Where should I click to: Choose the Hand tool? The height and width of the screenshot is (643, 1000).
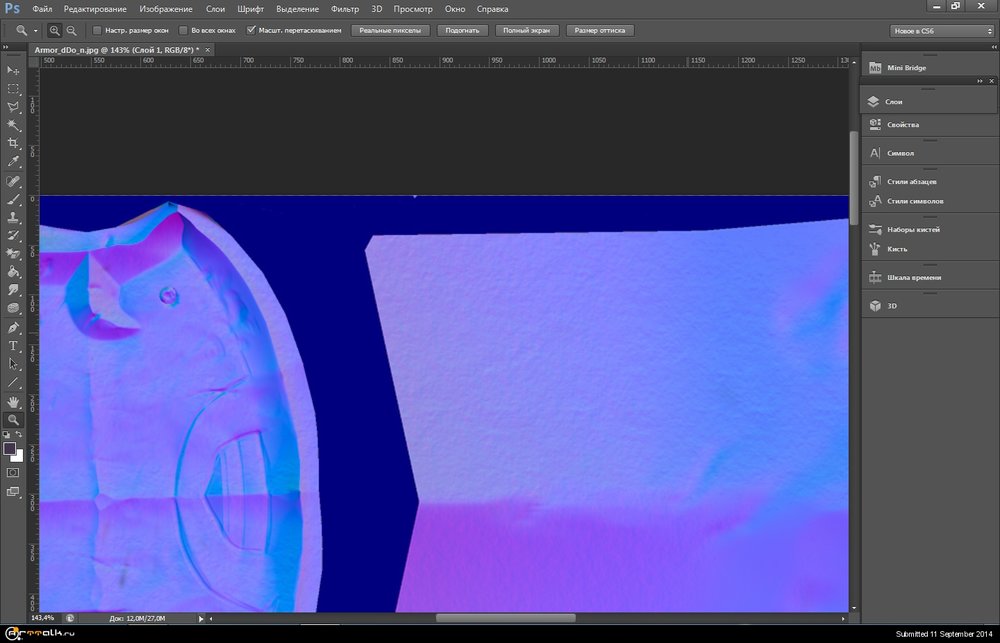click(x=14, y=401)
